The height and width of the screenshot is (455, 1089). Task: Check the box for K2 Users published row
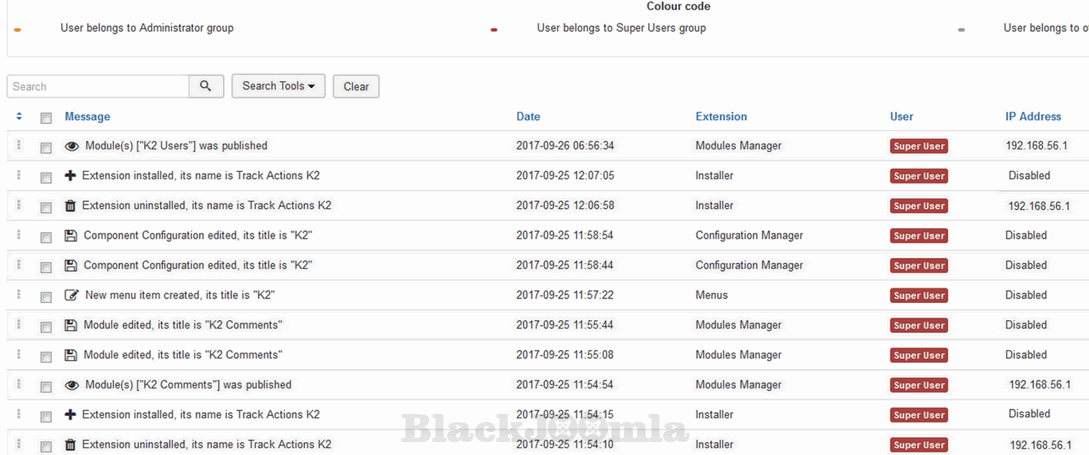click(x=46, y=147)
